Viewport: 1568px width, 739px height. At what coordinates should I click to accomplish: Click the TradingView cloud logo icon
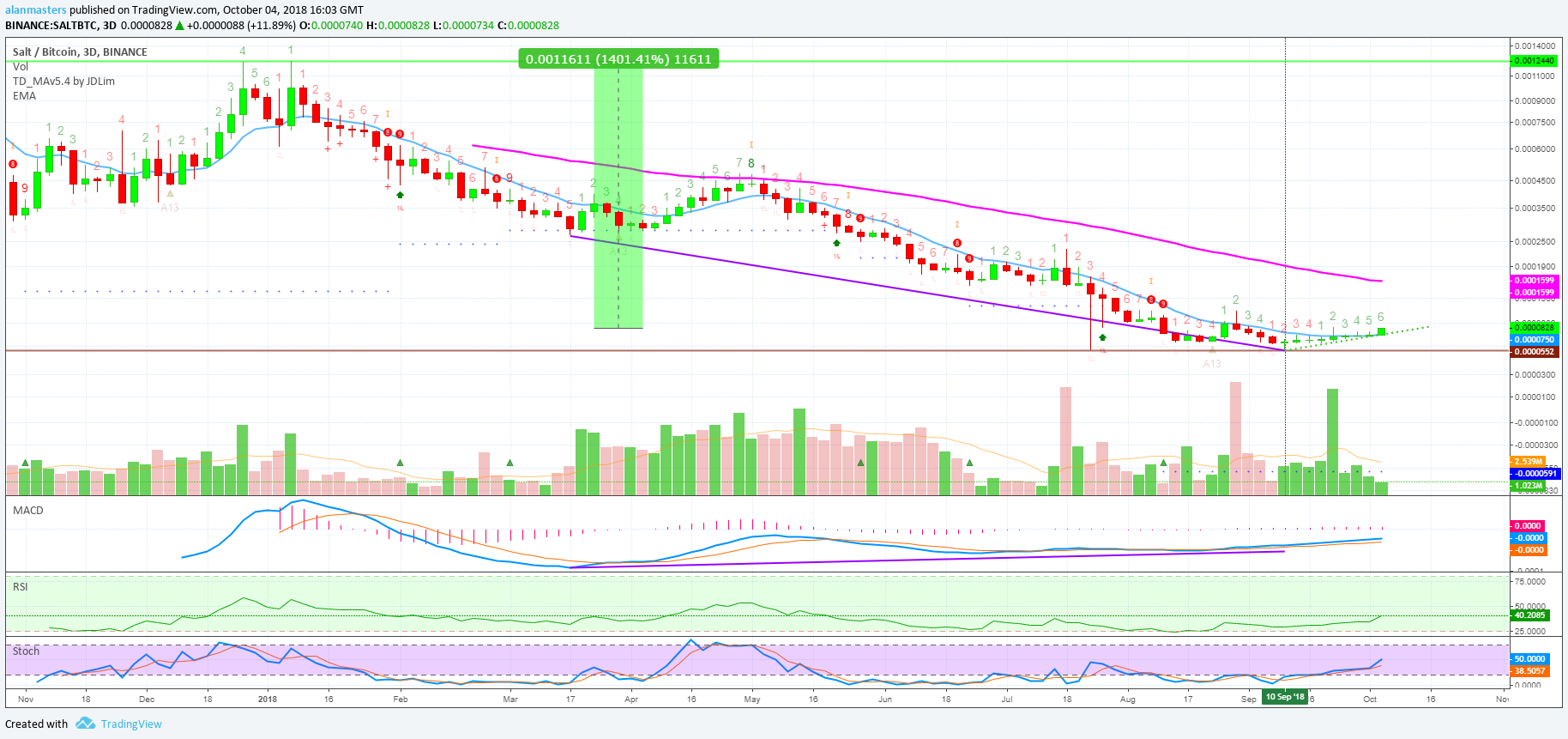[x=85, y=724]
